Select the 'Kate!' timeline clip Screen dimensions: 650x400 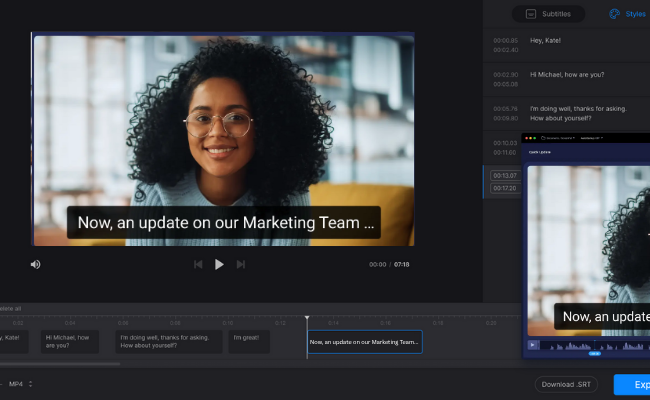[14, 342]
